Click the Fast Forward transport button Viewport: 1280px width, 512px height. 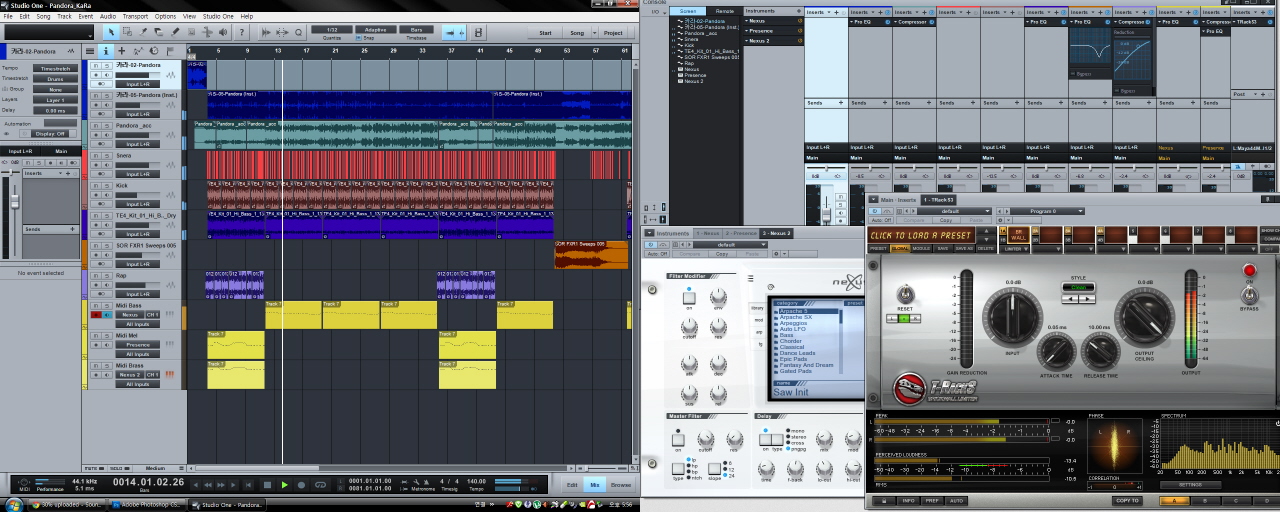[221, 484]
